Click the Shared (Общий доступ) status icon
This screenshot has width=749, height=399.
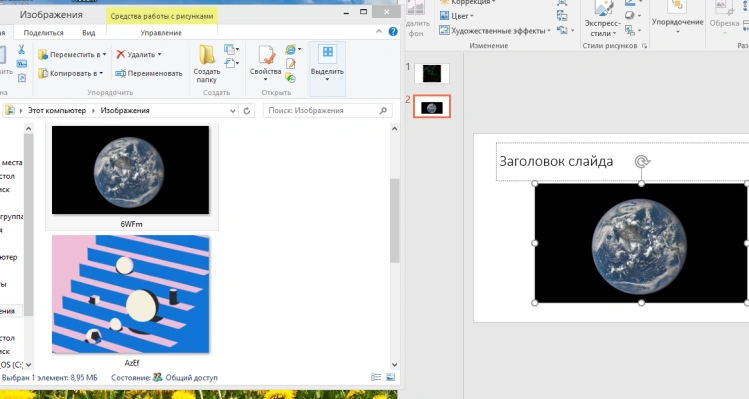point(158,377)
